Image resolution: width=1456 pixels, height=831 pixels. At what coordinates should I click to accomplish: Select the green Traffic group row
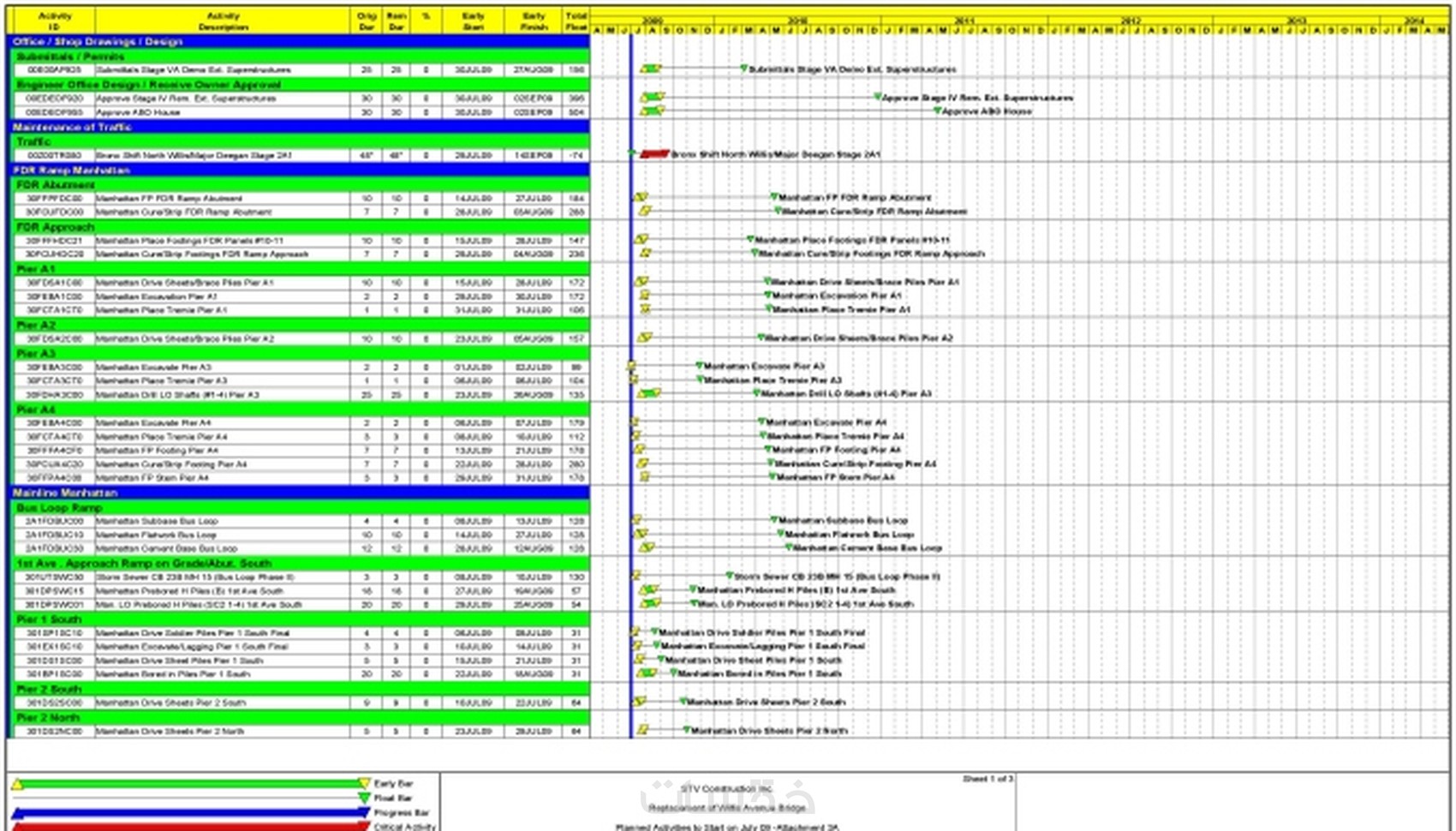point(300,141)
